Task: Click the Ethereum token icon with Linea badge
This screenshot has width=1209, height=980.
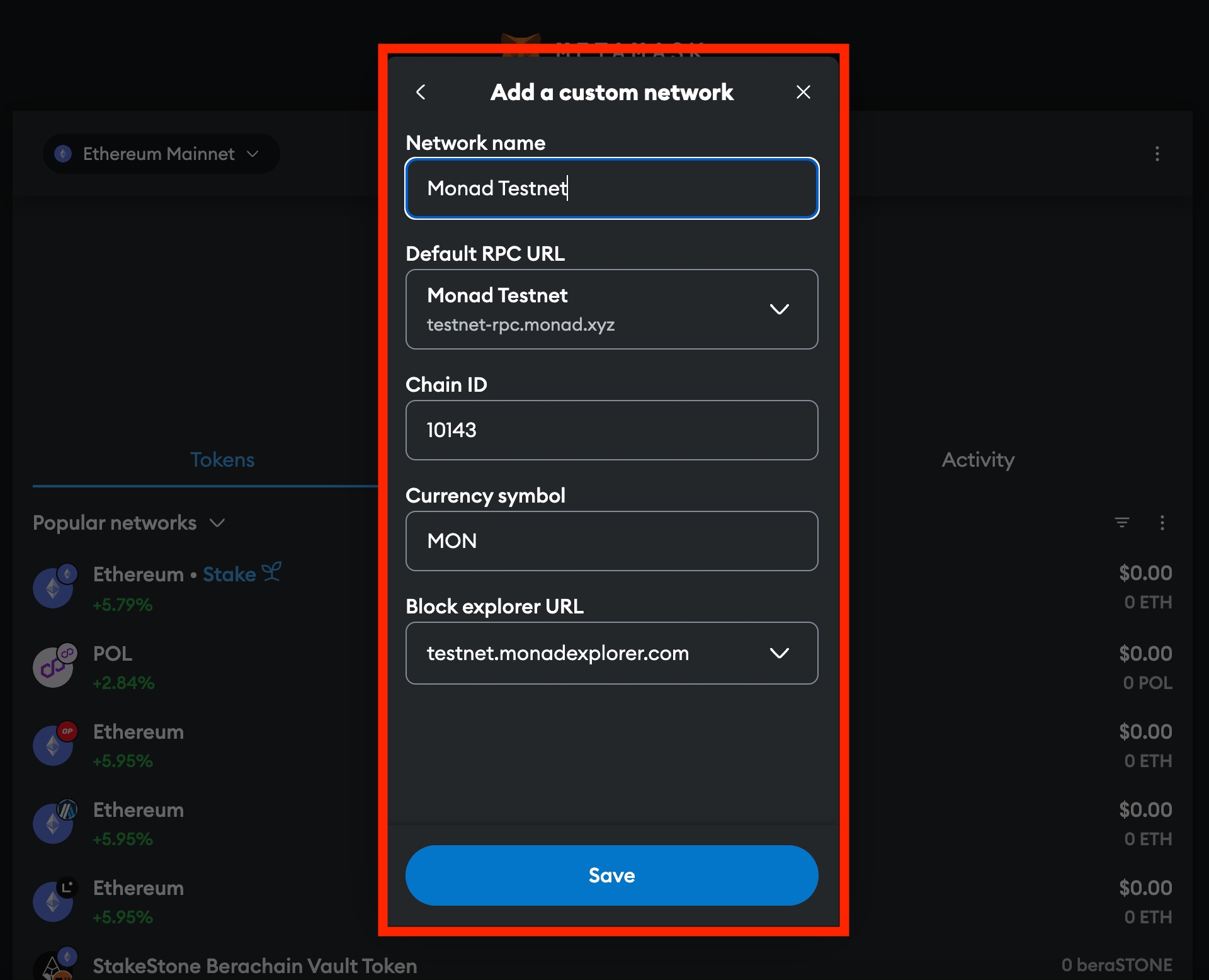Action: pos(54,901)
